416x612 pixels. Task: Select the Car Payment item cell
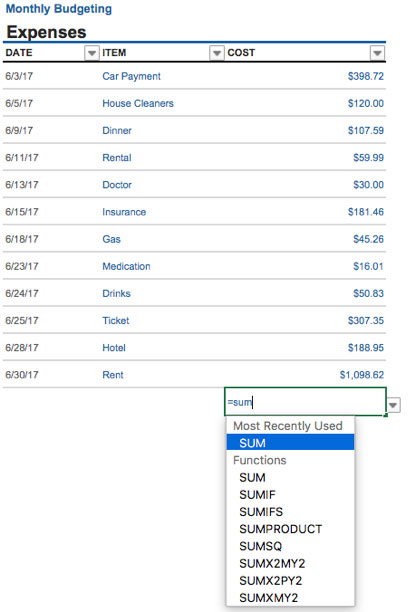(x=131, y=76)
